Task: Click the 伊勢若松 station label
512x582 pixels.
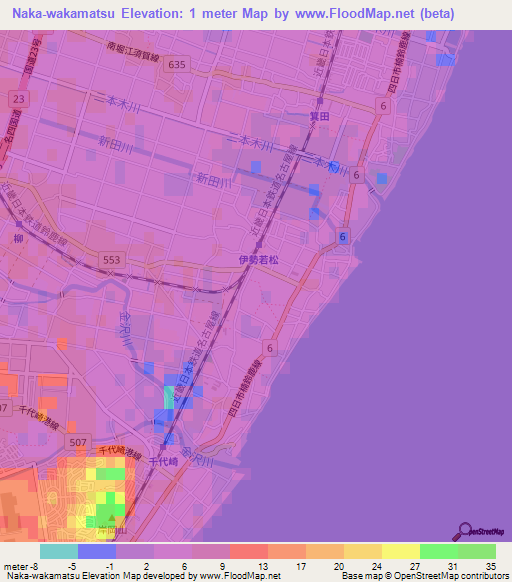Action: coord(258,260)
